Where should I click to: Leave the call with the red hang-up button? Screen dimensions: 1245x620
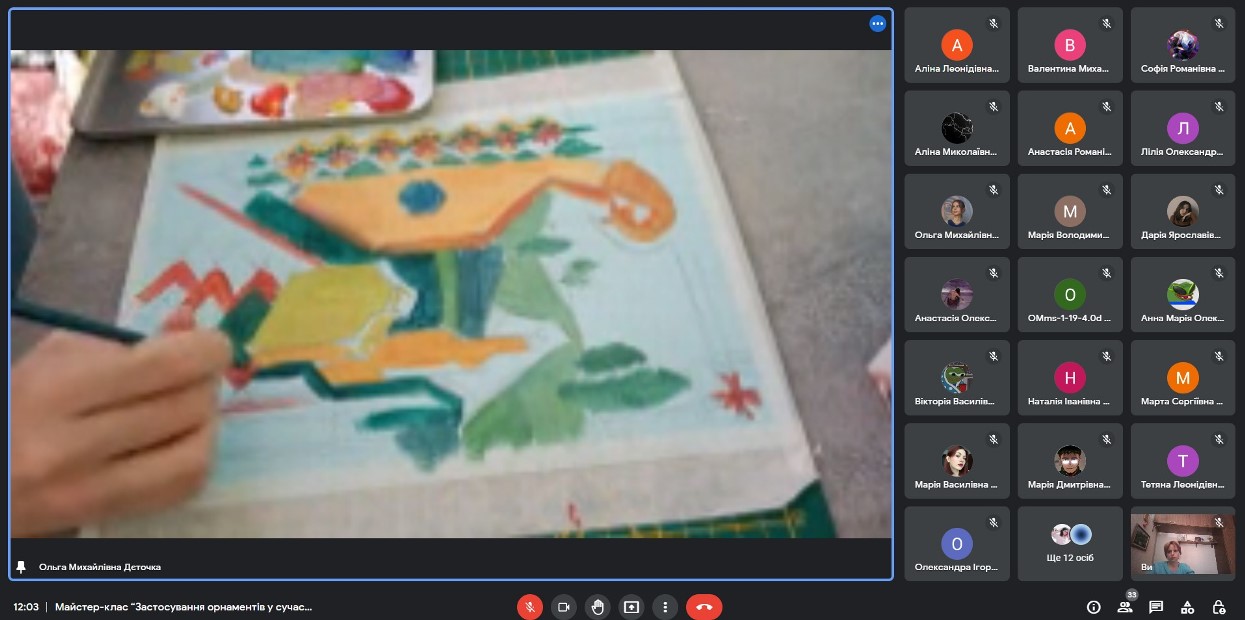pos(704,606)
